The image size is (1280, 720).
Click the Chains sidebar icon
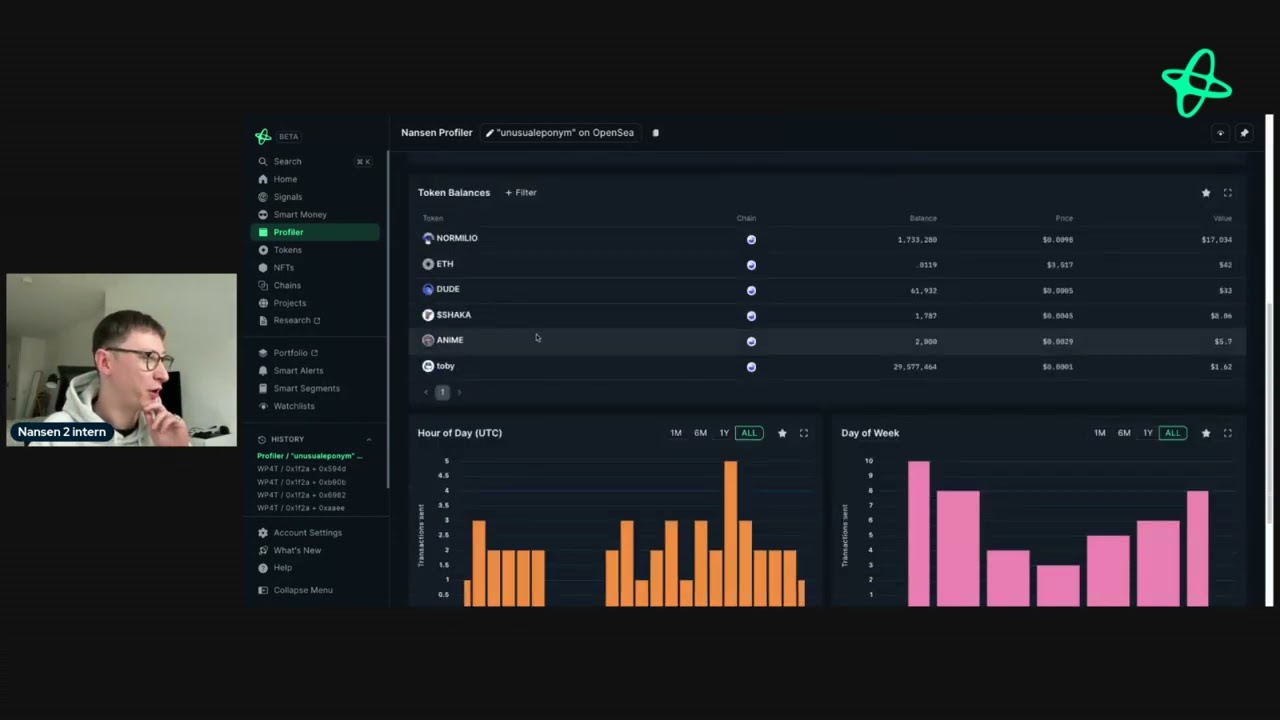point(263,285)
